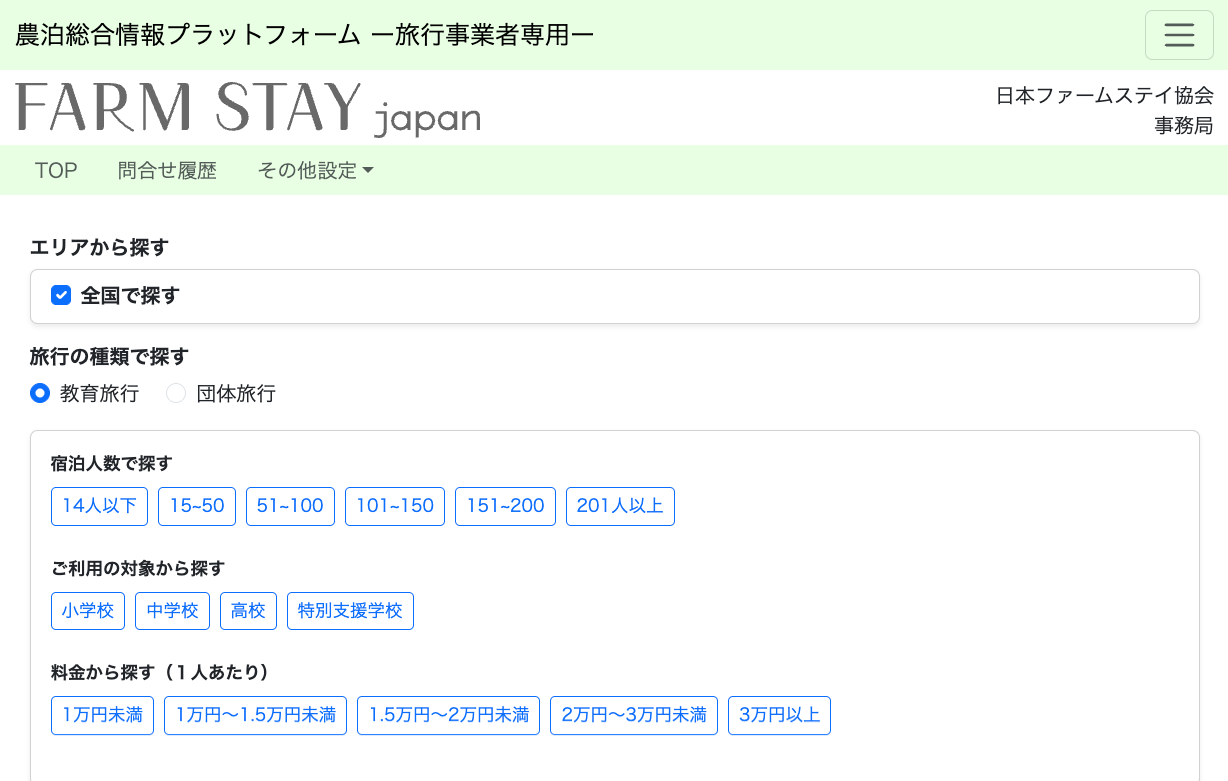Open the hamburger navigation menu
Viewport: 1228px width, 781px height.
click(1179, 35)
